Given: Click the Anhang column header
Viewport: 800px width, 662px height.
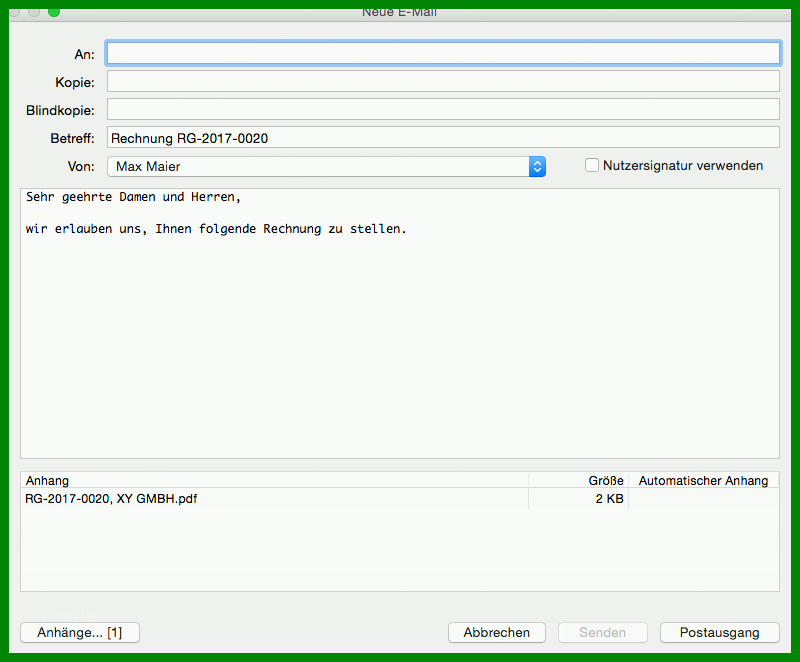Looking at the screenshot, I should [274, 480].
